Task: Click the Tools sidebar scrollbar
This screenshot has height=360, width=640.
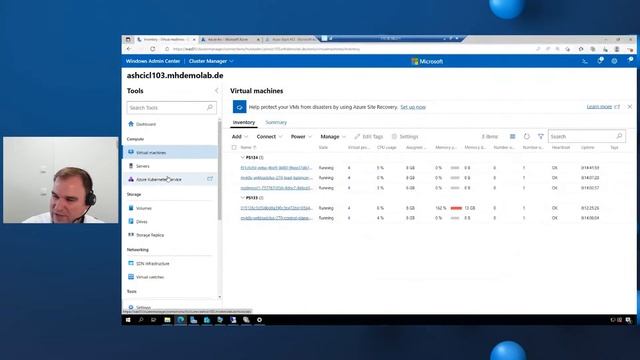Action: tap(220, 171)
